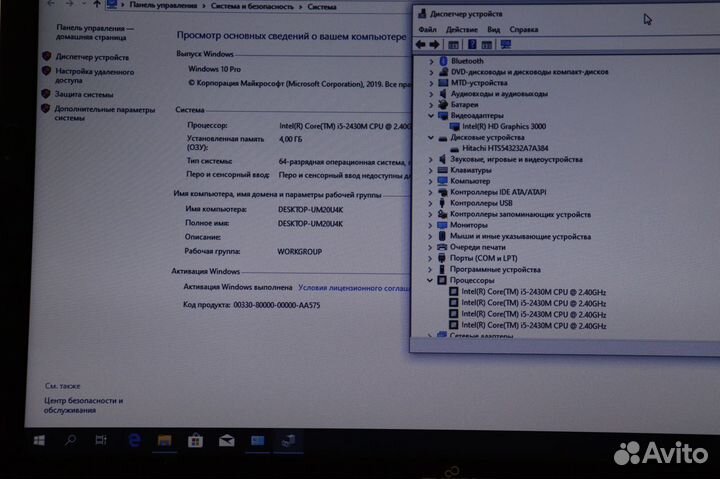Expand DVD-дисководы и дисководы компакт-дисков
The image size is (720, 479).
point(431,72)
